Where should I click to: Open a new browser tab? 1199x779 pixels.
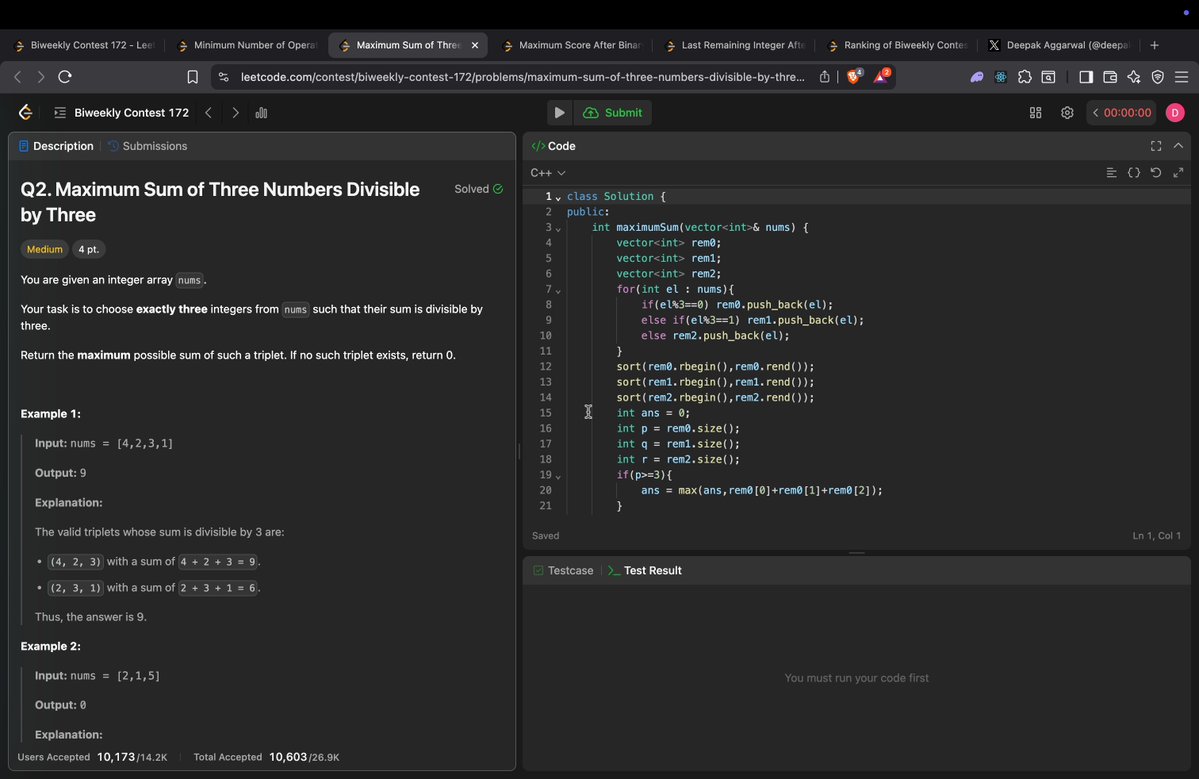[x=1155, y=45]
